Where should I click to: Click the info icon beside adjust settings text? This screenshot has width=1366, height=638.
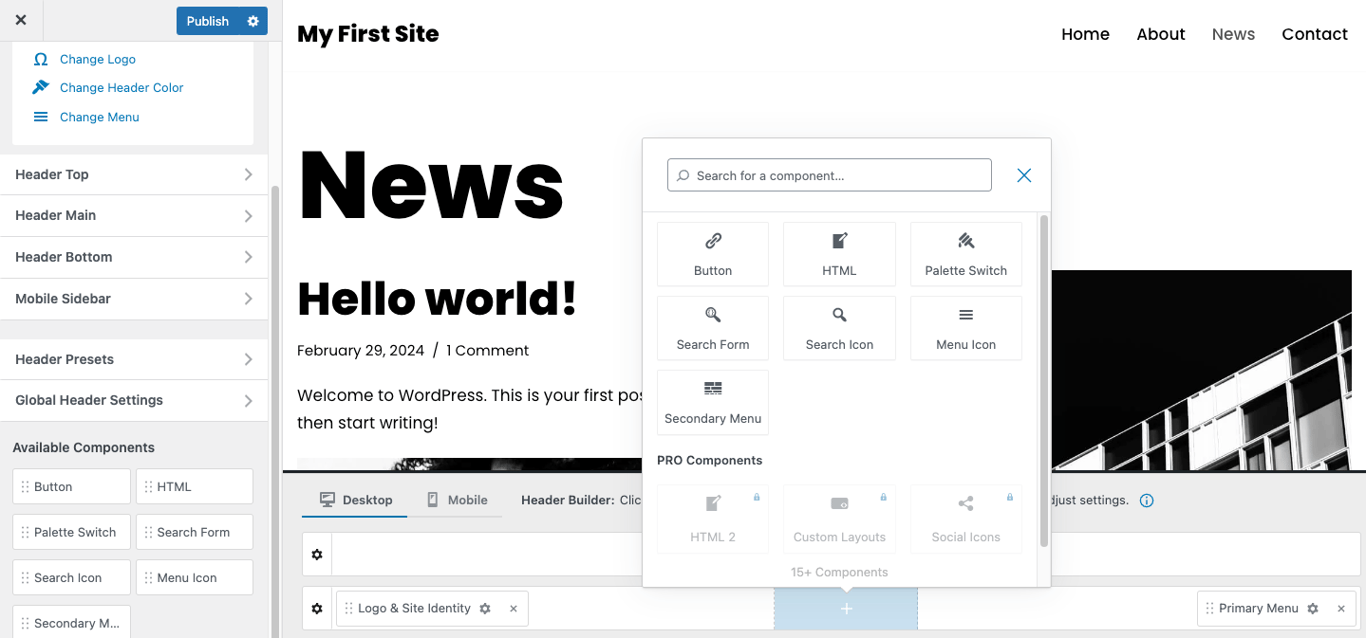point(1146,500)
